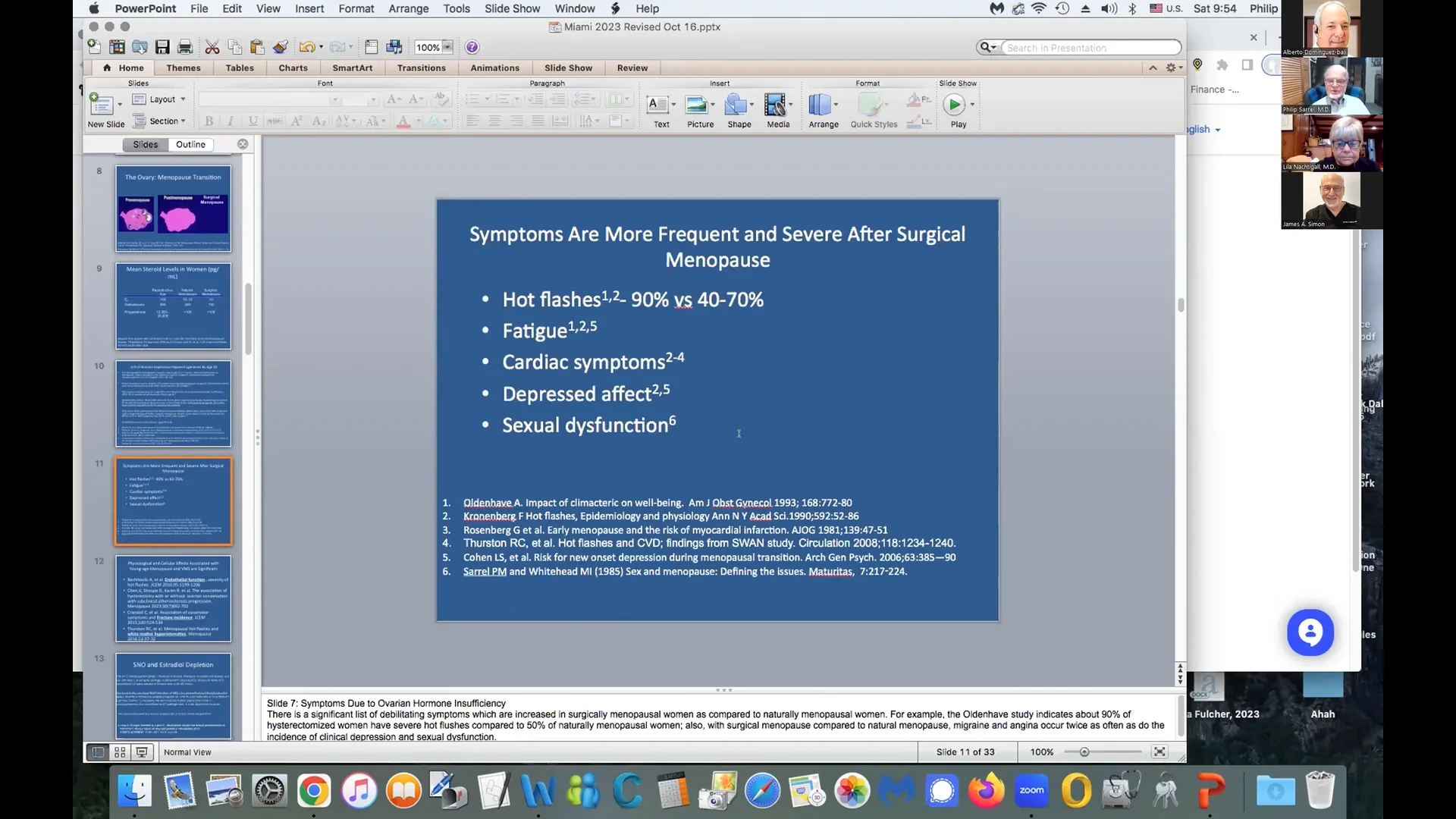Click the Paste clipboard icon
The width and height of the screenshot is (1456, 819).
pyautogui.click(x=257, y=47)
